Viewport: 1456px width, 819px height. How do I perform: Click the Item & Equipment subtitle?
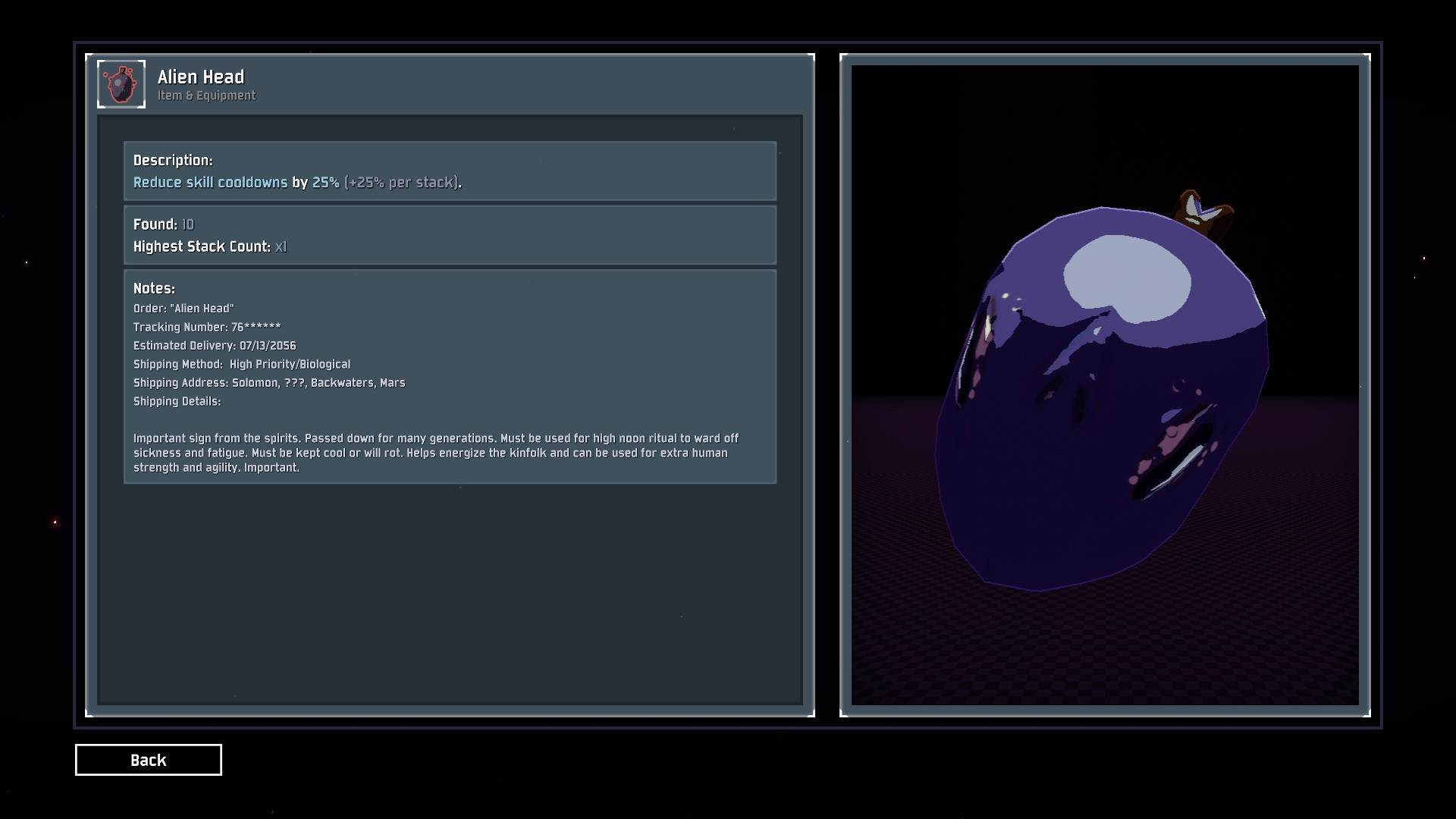(x=206, y=96)
